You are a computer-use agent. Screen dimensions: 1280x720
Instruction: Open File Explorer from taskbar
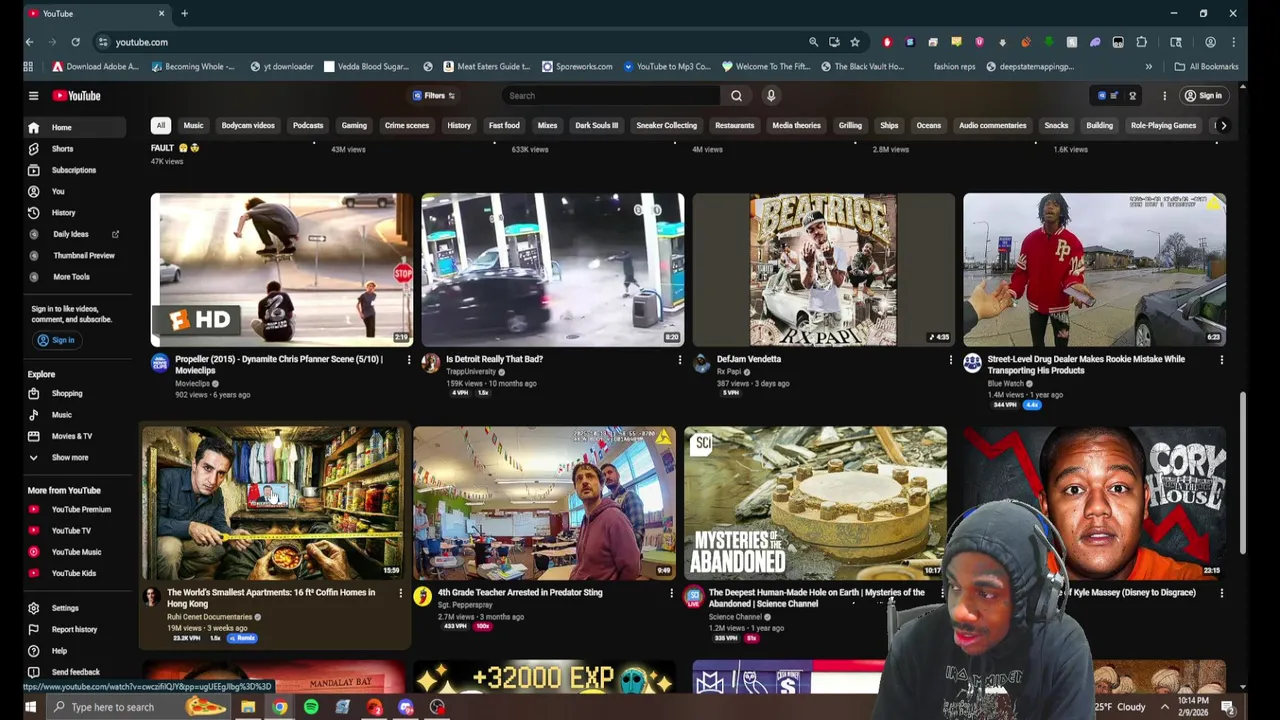click(248, 707)
